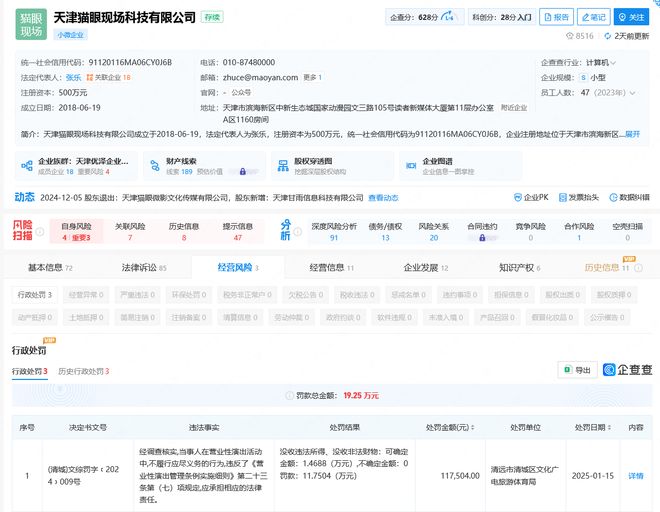
Task: Select the 经营异常 0 filter chip
Action: [x=86, y=295]
